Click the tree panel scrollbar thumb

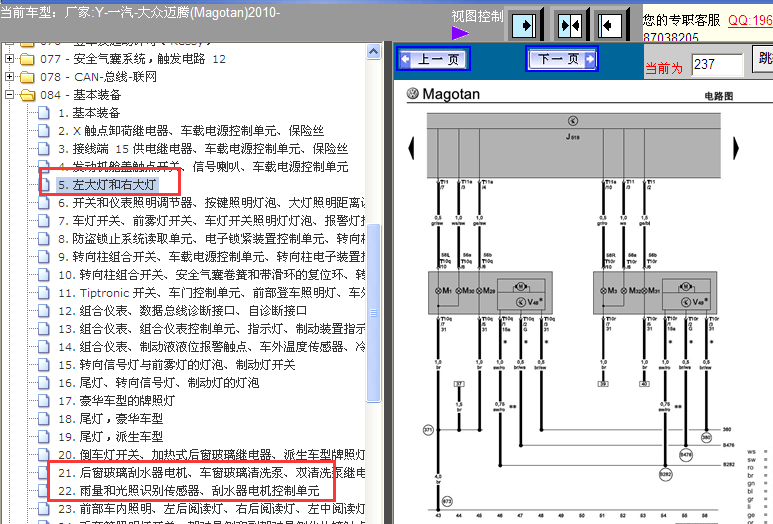click(374, 313)
